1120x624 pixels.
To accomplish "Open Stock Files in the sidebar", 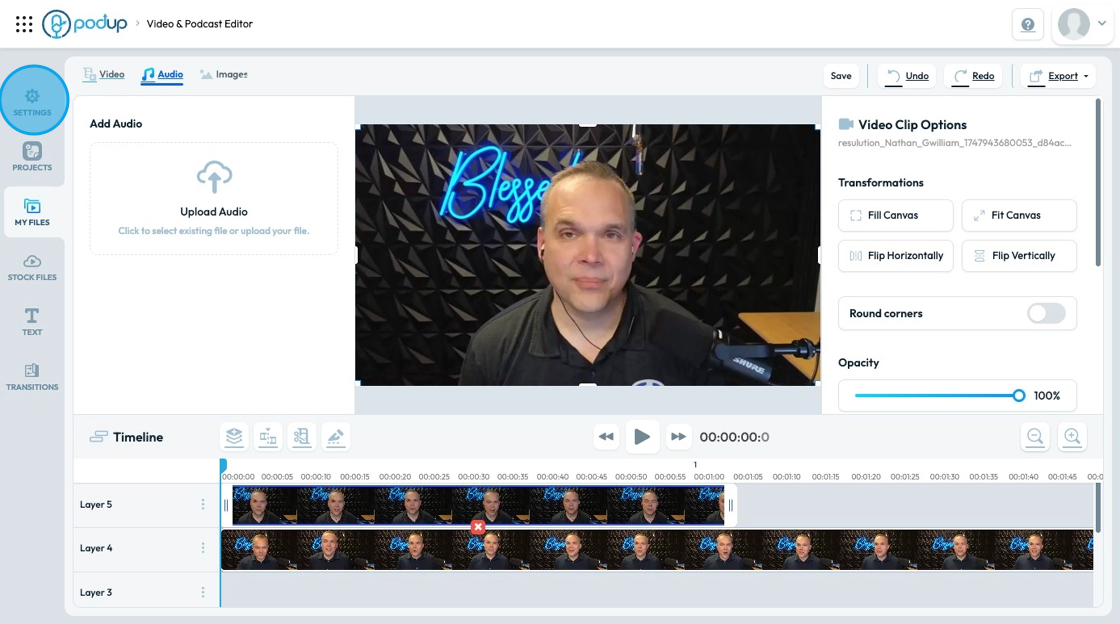I will coord(32,267).
